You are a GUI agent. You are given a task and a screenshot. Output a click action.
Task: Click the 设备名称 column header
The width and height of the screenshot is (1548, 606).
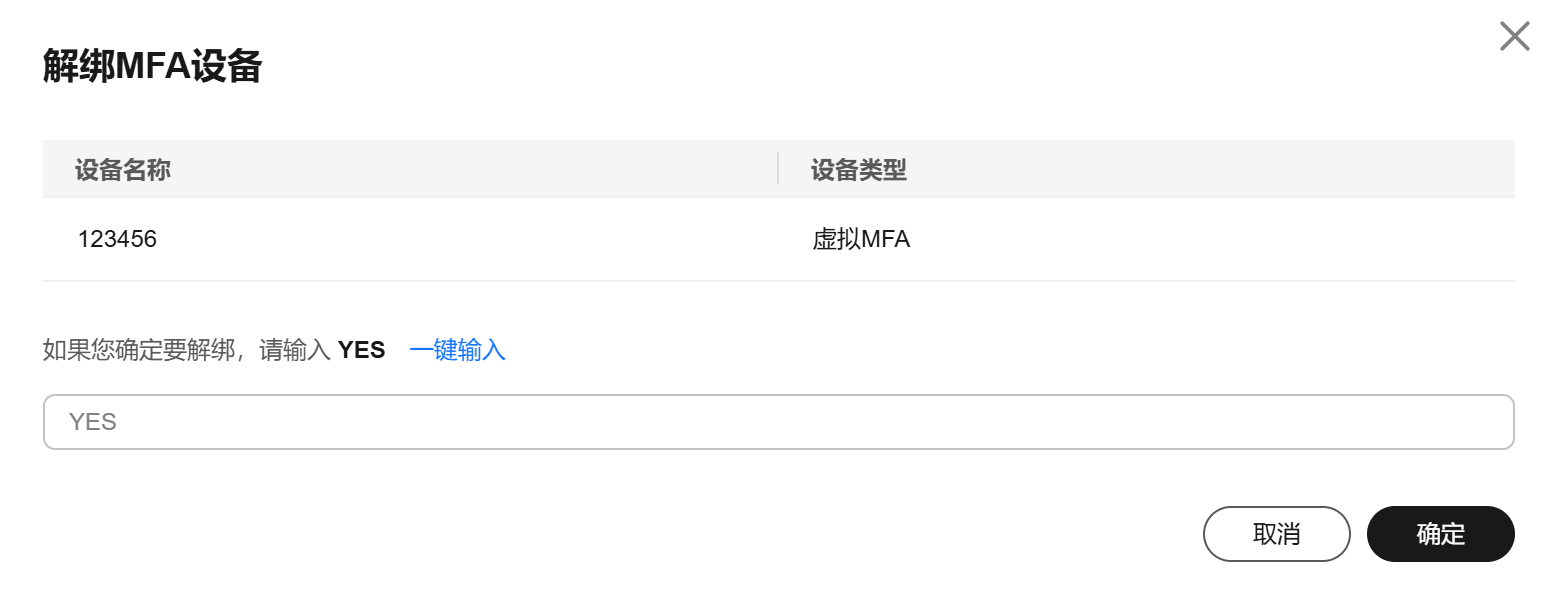click(123, 169)
